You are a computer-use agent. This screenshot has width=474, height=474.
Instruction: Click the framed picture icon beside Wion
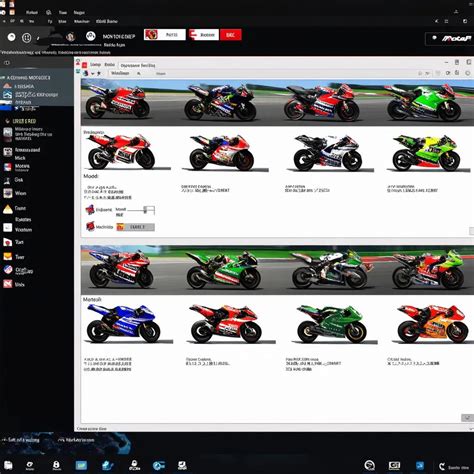tap(8, 193)
